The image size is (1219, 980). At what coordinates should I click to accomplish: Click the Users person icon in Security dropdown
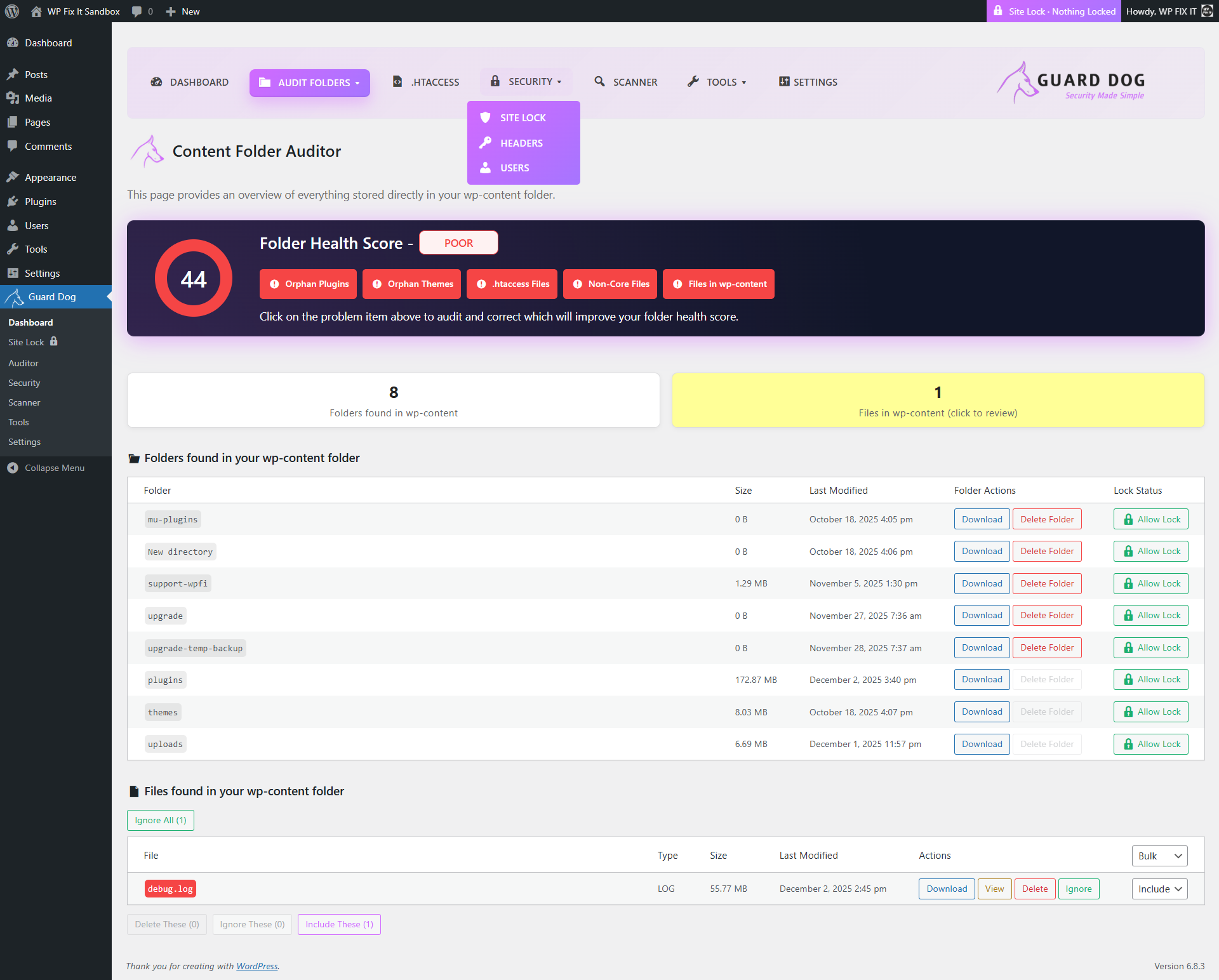pos(485,168)
